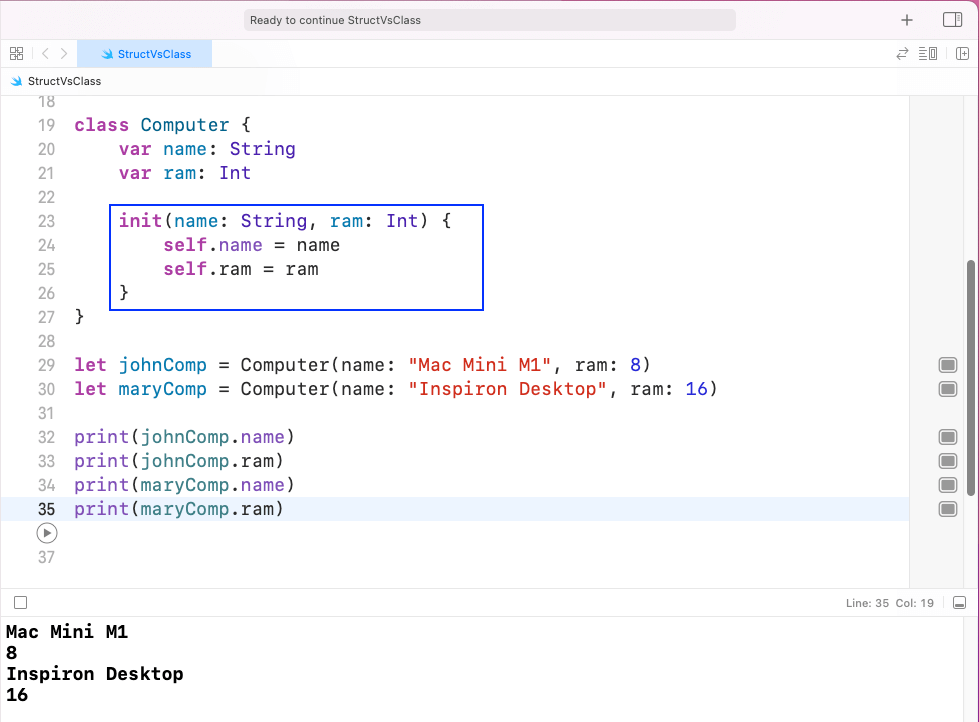Viewport: 979px width, 722px height.
Task: Go back with the left chevron
Action: [x=45, y=54]
